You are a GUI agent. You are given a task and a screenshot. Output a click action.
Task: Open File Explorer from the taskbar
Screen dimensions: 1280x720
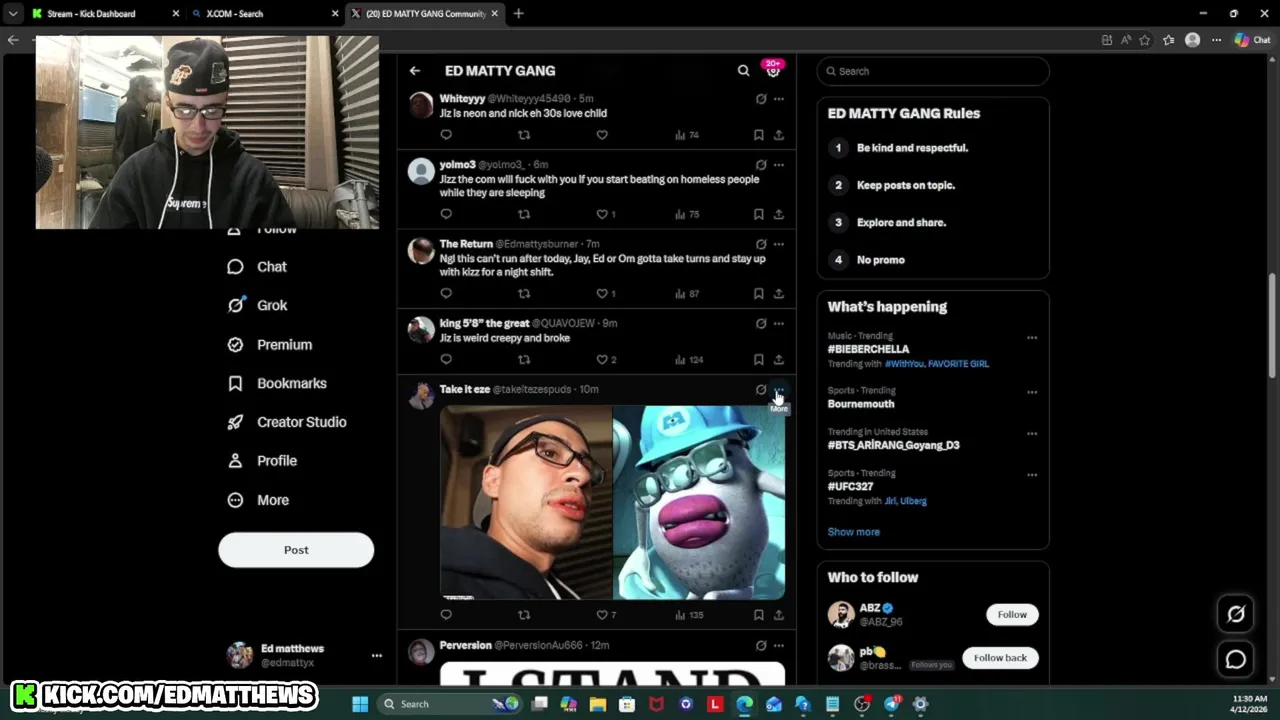[x=598, y=704]
